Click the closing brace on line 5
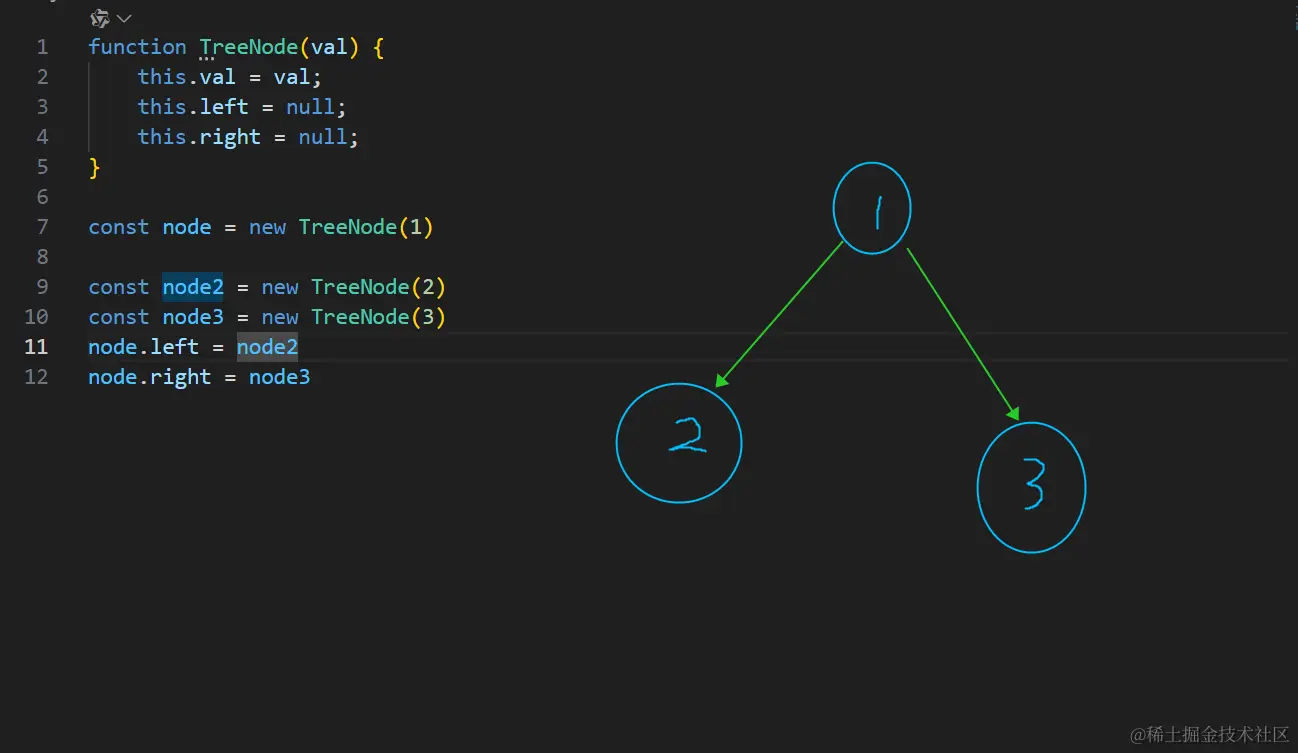This screenshot has height=753, width=1298. click(x=94, y=167)
